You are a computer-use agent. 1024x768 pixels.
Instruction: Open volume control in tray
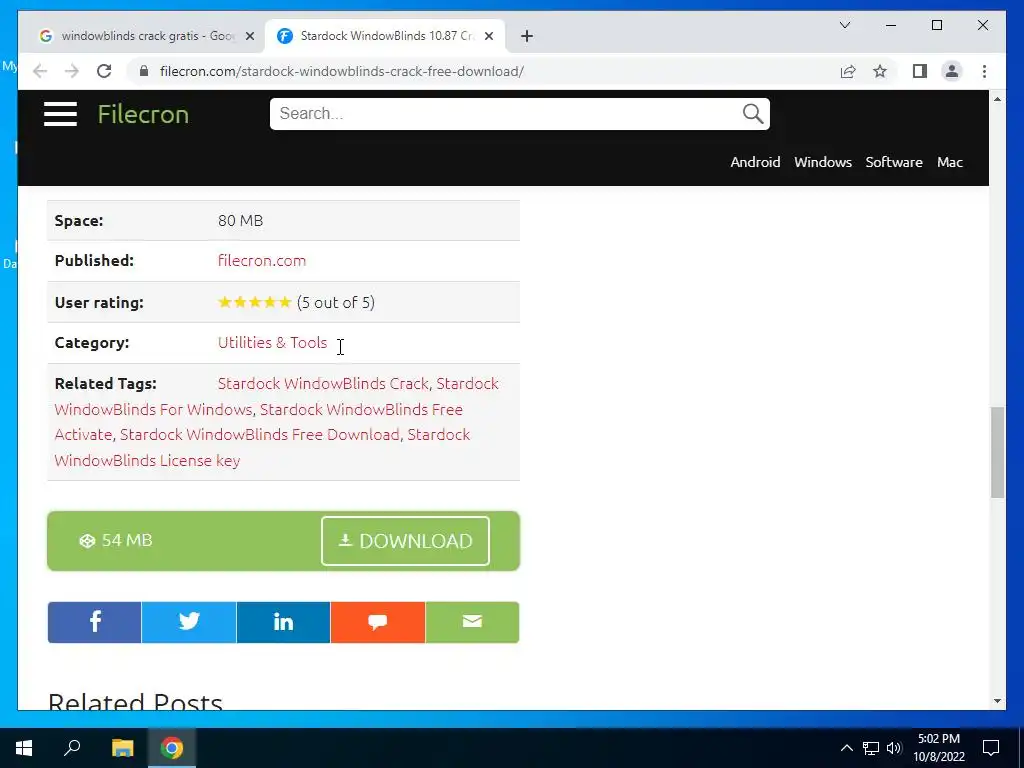point(894,748)
